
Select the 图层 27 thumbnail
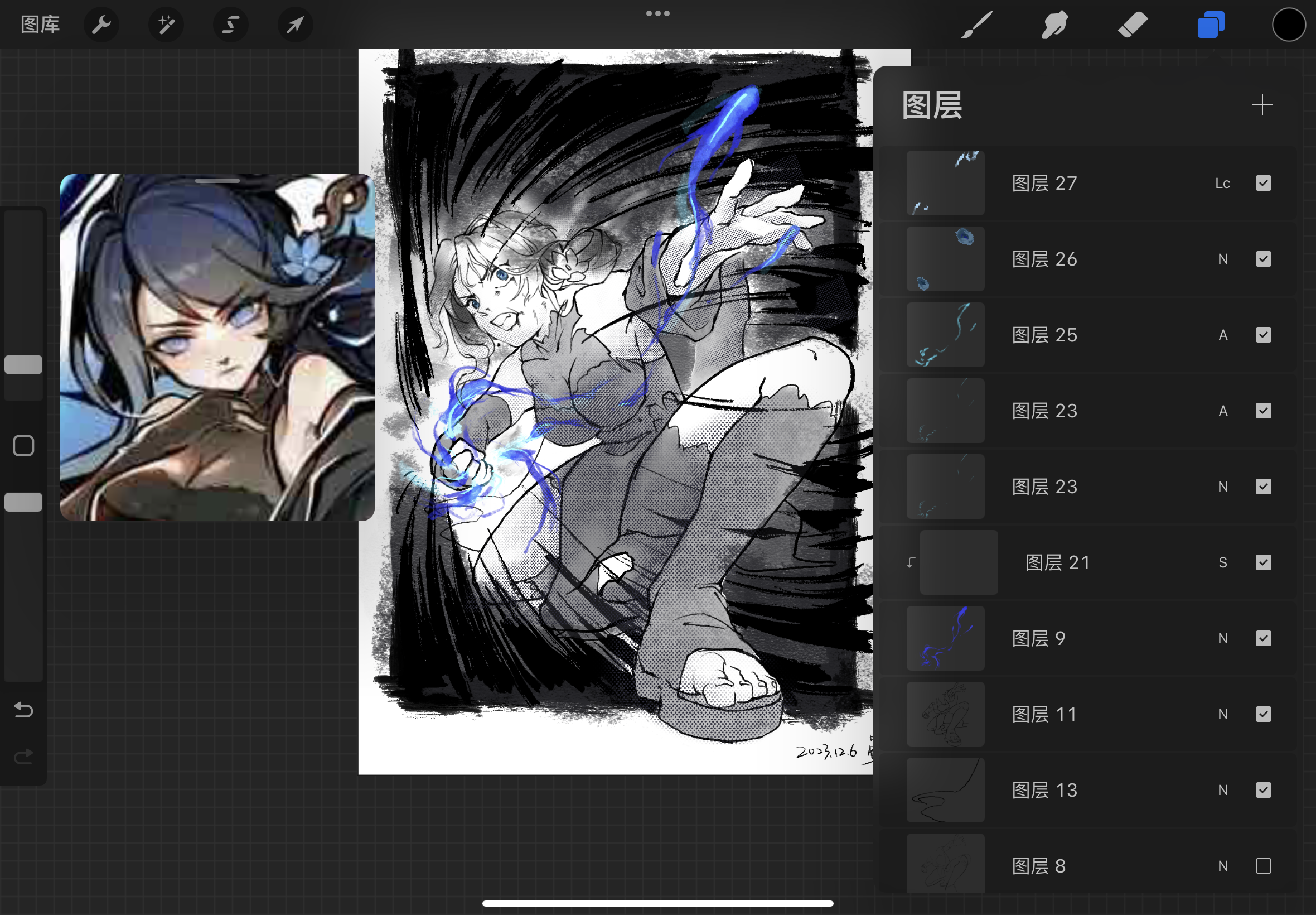point(945,184)
